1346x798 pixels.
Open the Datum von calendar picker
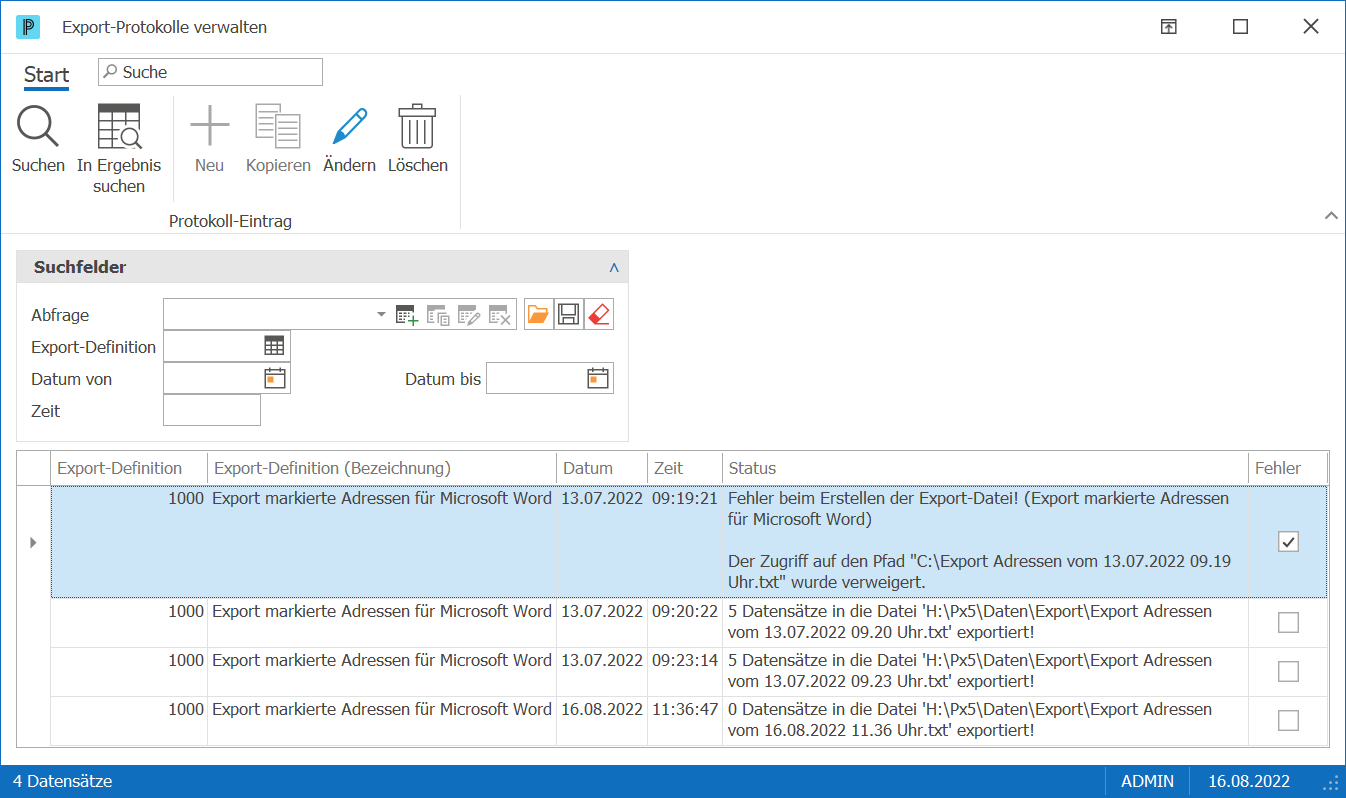274,378
